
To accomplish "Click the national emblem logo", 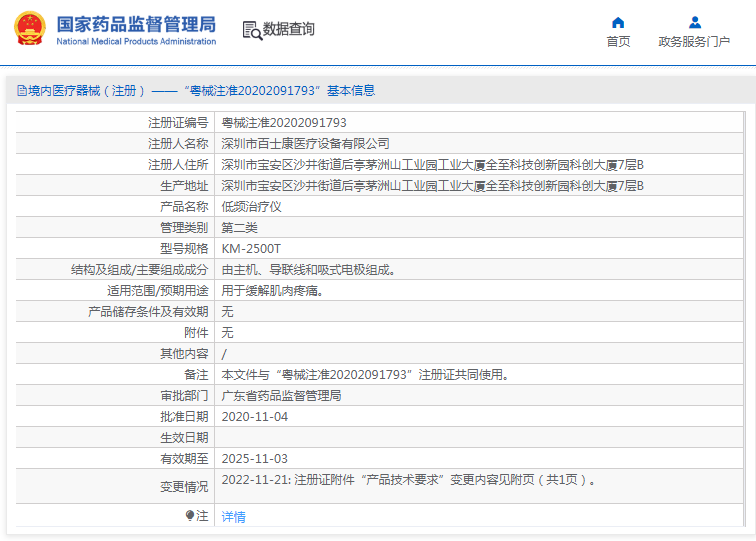I will pyautogui.click(x=28, y=29).
